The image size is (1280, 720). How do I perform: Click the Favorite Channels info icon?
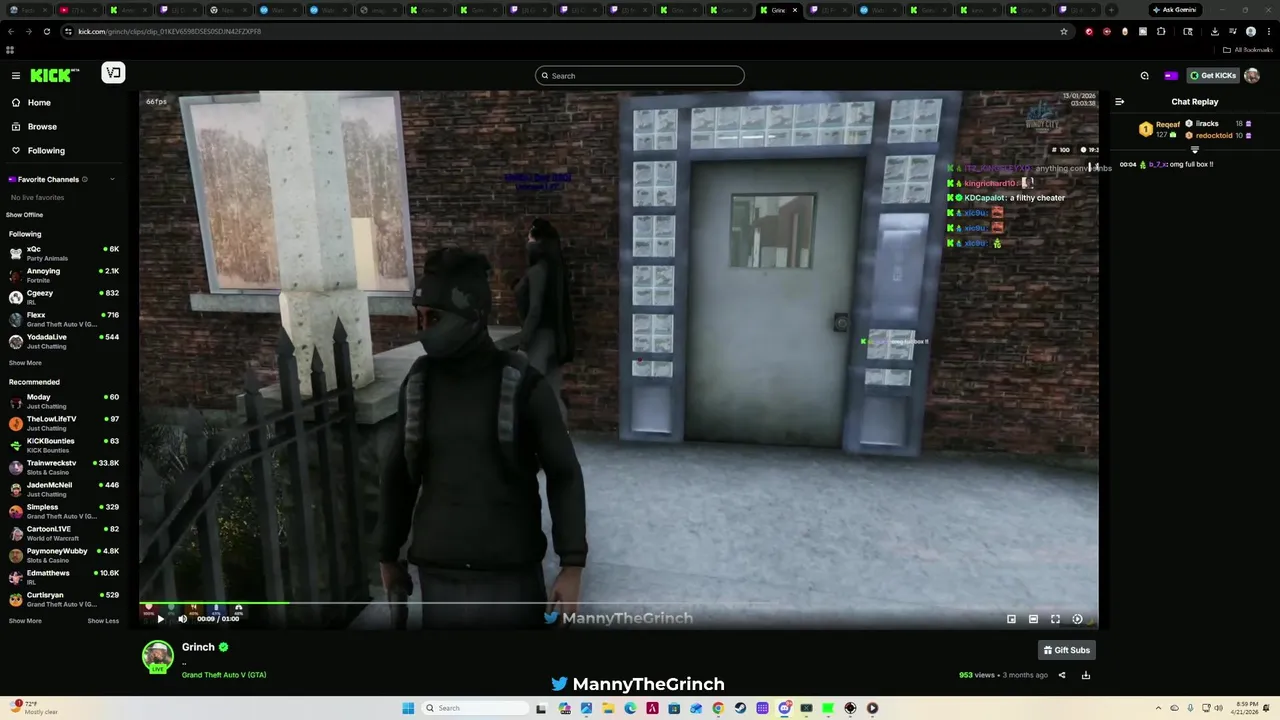point(85,179)
